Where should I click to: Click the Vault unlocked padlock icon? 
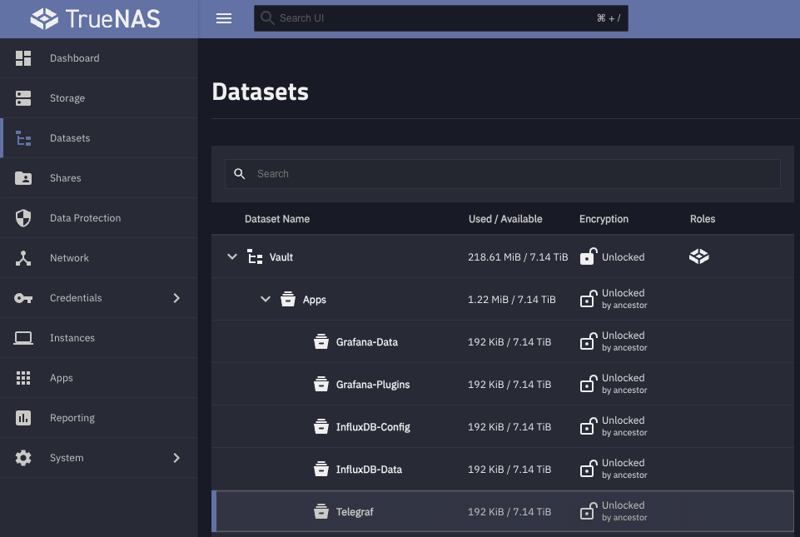(x=588, y=257)
